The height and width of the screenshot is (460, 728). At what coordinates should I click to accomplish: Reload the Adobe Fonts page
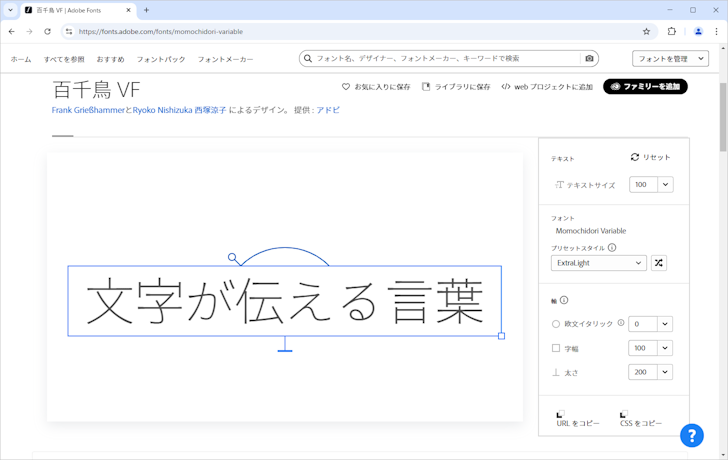click(x=47, y=32)
